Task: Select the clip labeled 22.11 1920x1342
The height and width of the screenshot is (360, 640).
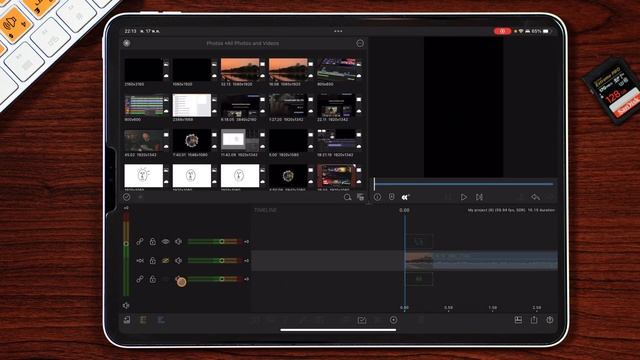Action: [x=336, y=105]
